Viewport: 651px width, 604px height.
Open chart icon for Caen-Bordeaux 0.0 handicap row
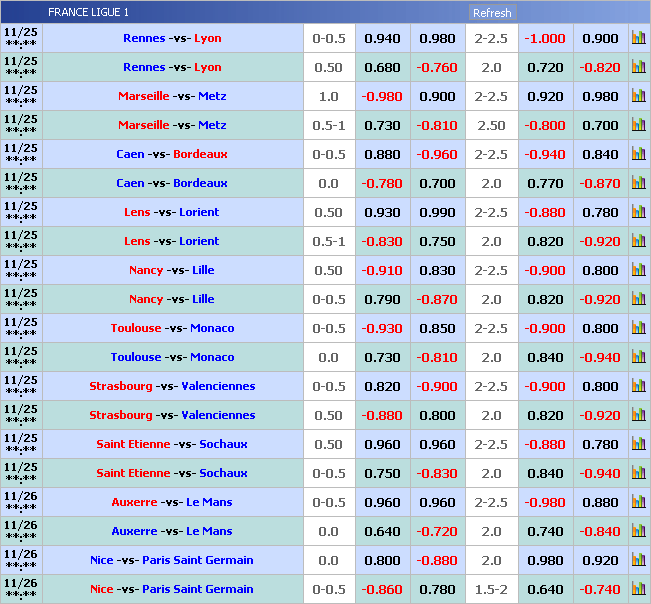pyautogui.click(x=638, y=183)
